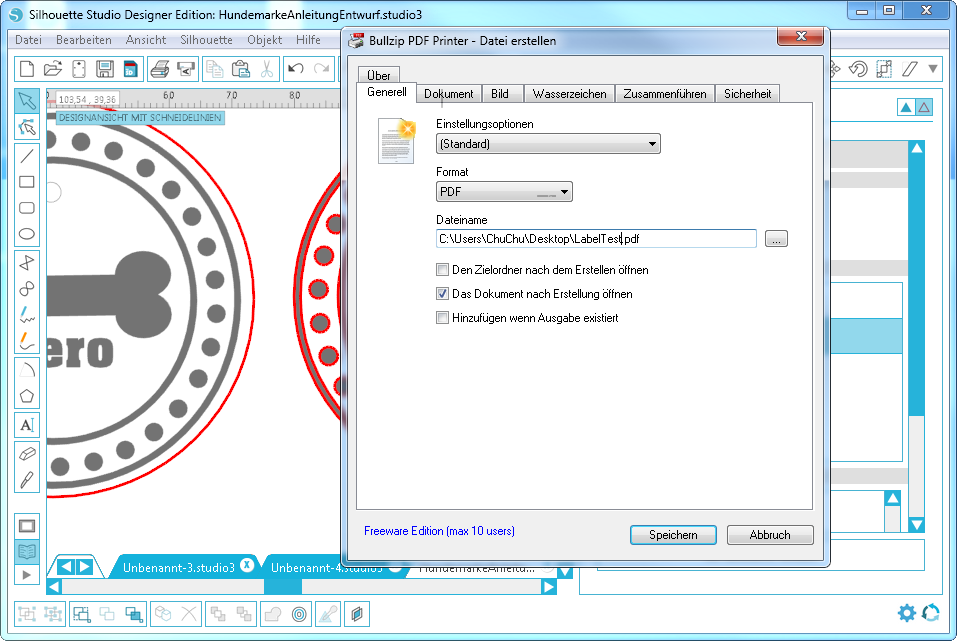Screen dimensions: 957x641
Task: Check 'Hinzufügen wenn Ausgabe existiert'
Action: click(x=442, y=318)
